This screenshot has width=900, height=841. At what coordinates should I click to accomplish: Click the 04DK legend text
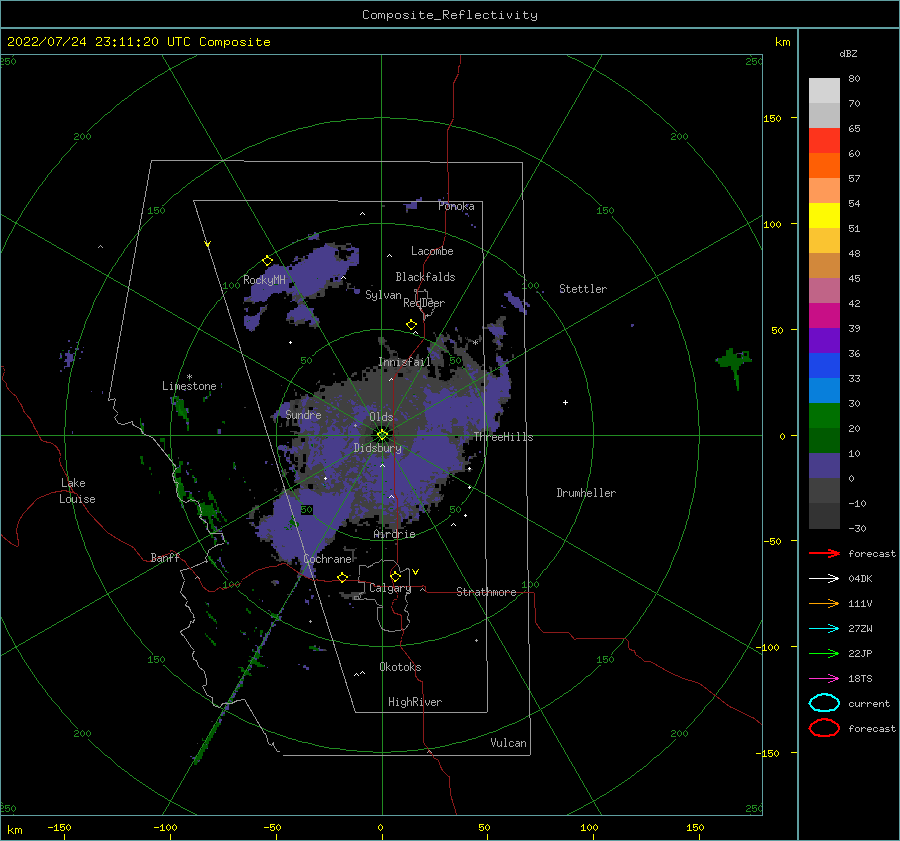pos(860,578)
